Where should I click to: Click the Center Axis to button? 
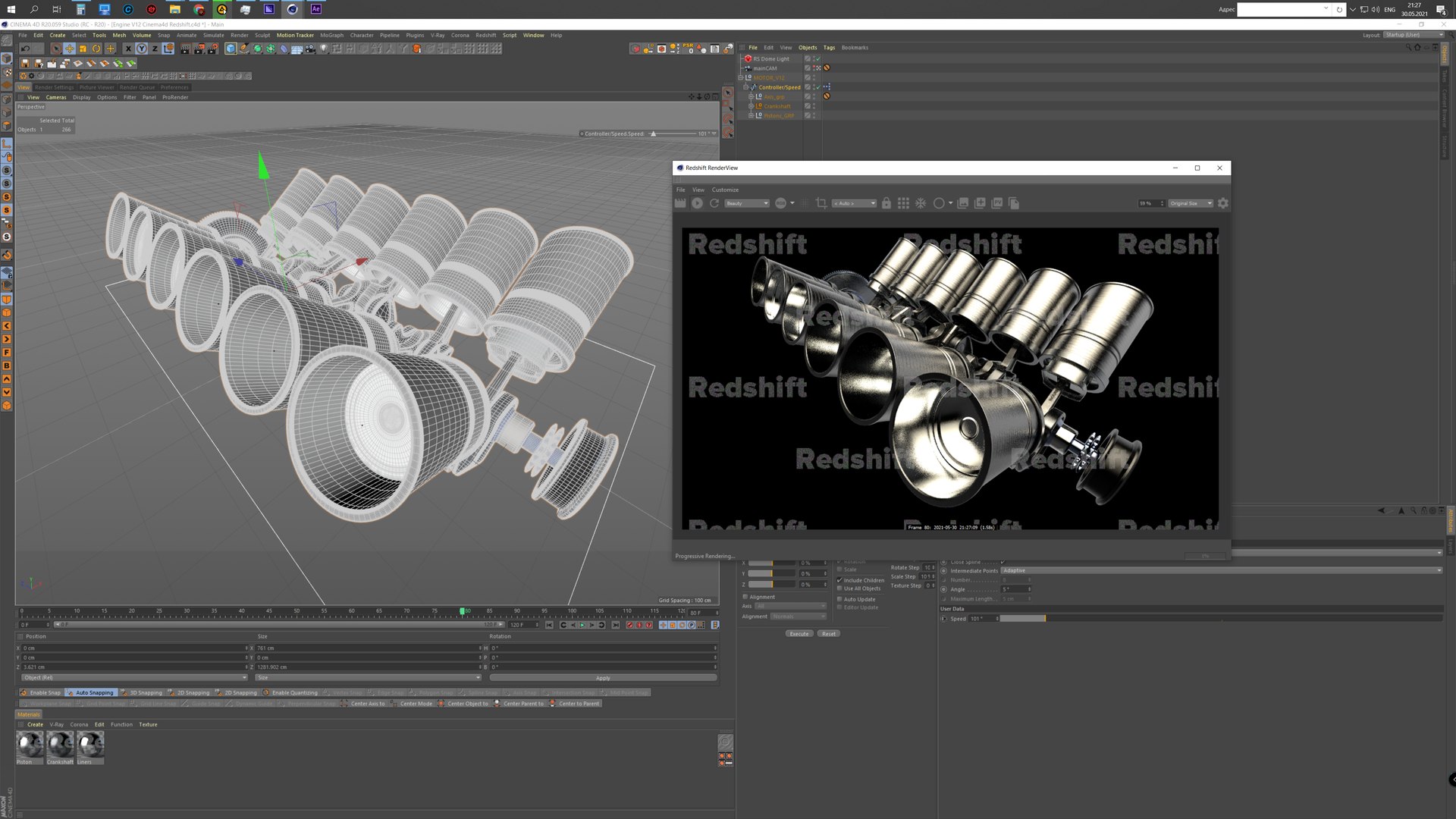[x=363, y=704]
